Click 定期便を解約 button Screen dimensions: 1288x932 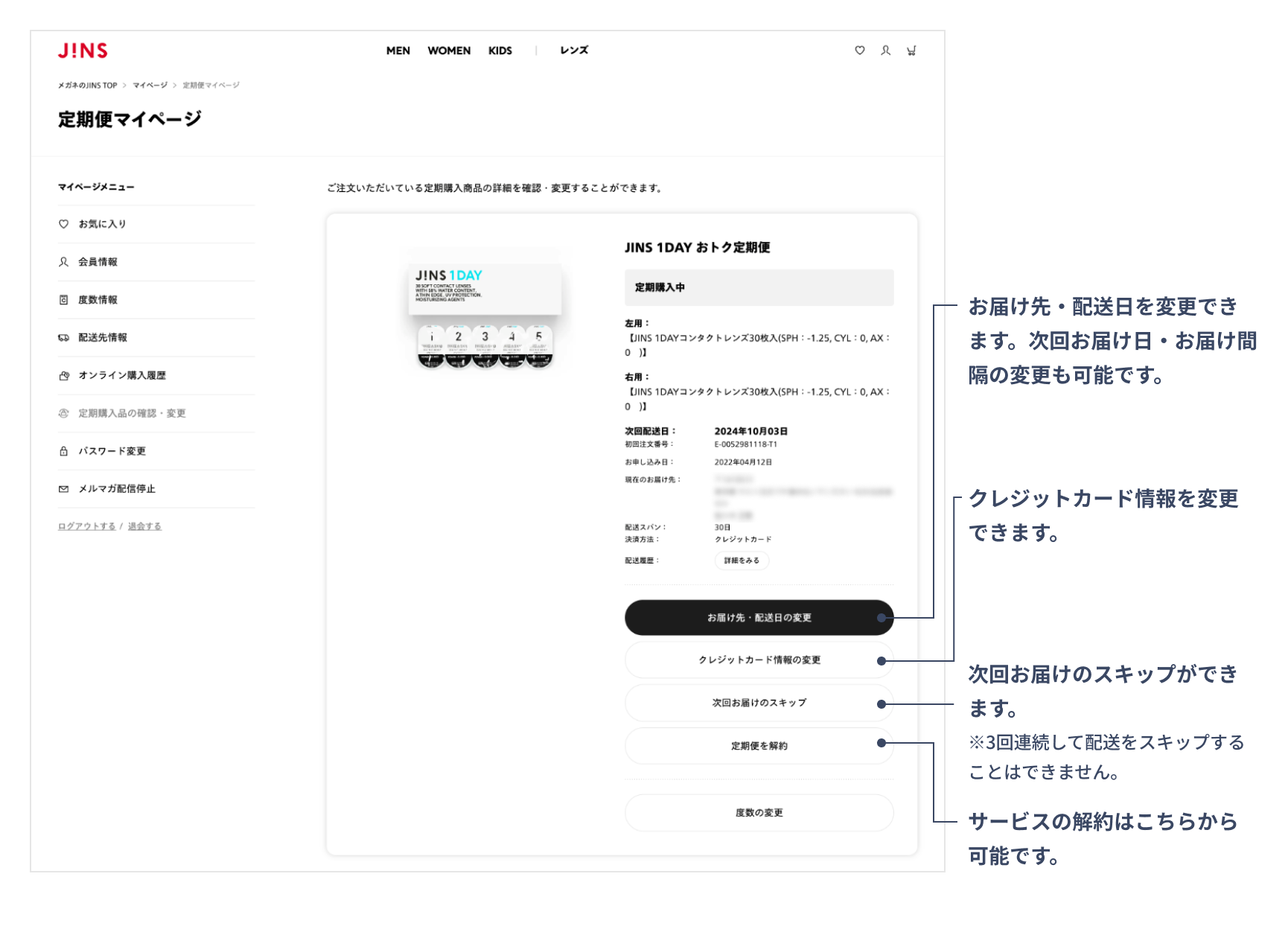(x=759, y=746)
